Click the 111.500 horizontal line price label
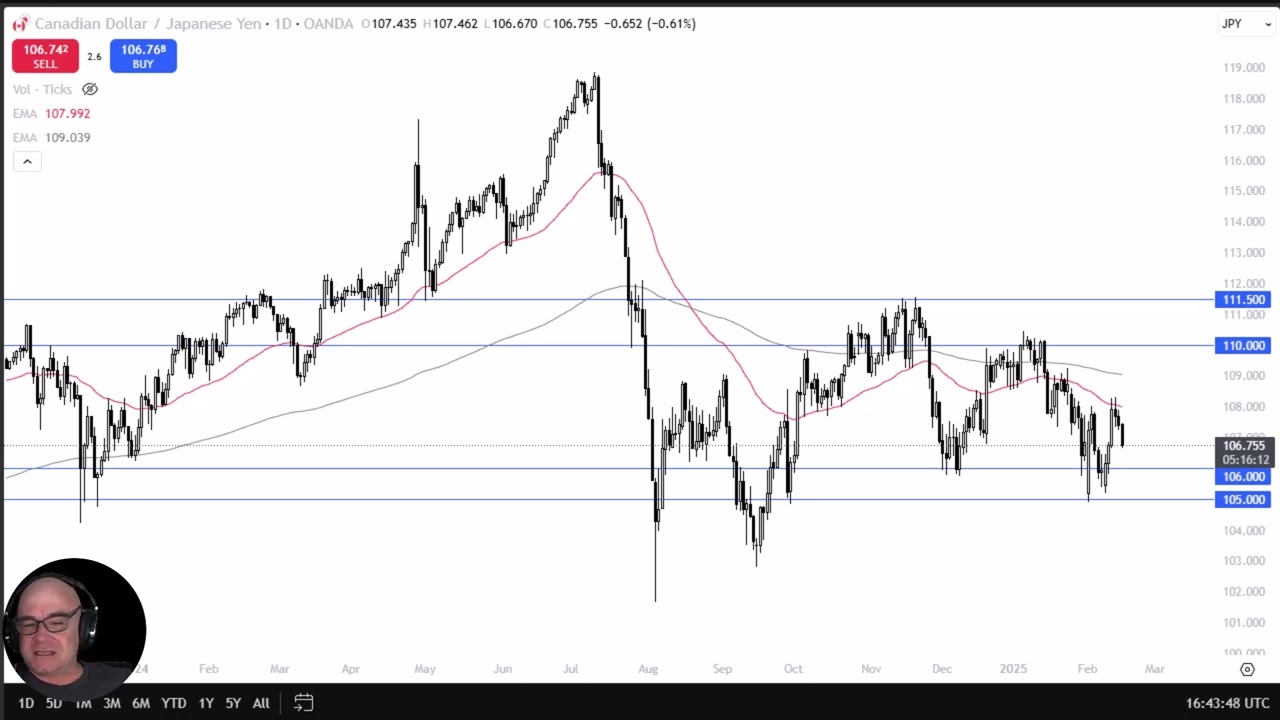The height and width of the screenshot is (720, 1280). pyautogui.click(x=1243, y=300)
